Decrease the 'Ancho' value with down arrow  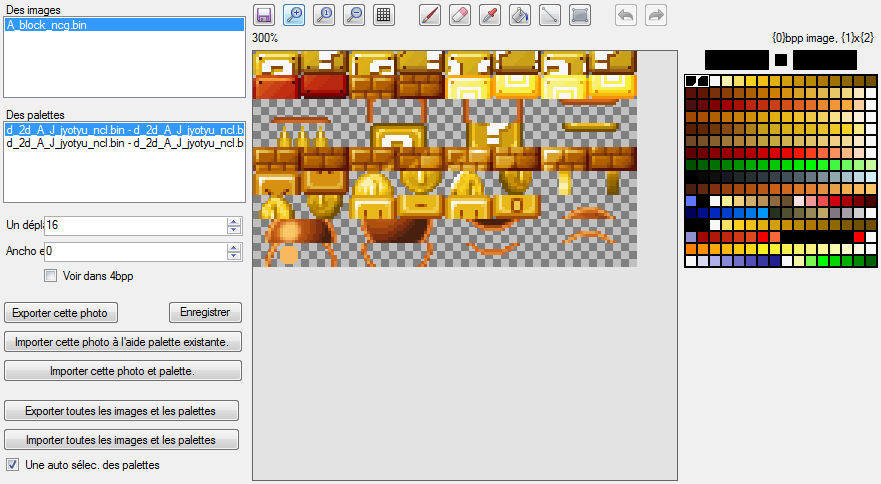pyautogui.click(x=234, y=256)
